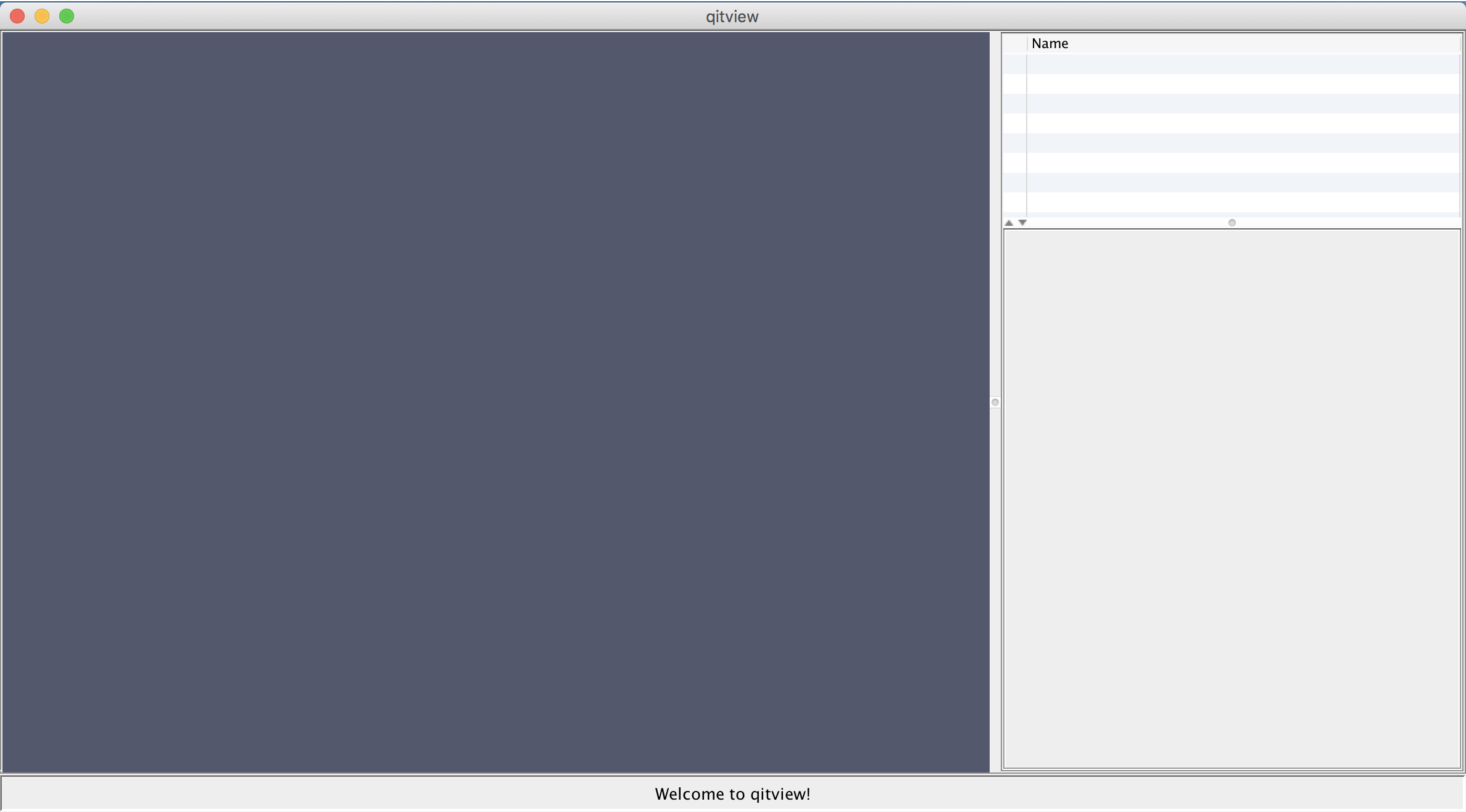
Task: Click inside the dark 3D viewer canvas
Action: coord(495,401)
